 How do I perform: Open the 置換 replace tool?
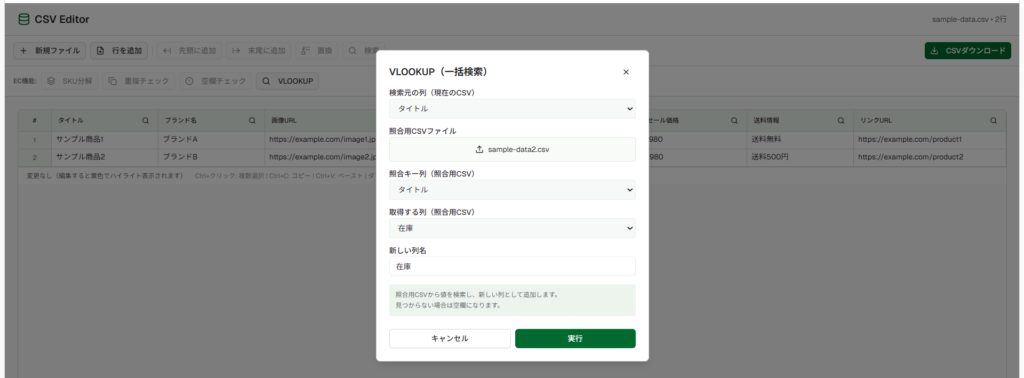(317, 51)
